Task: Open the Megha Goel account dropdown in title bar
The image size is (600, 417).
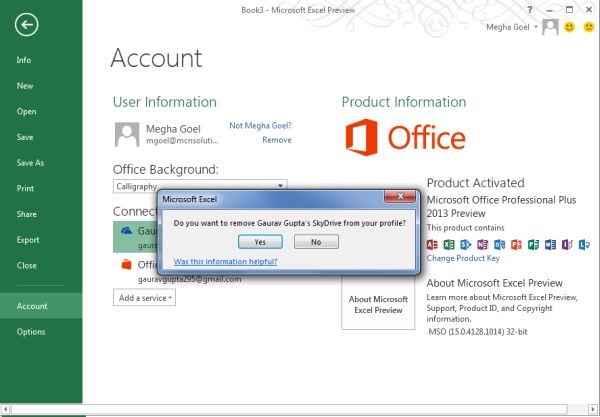Action: pos(535,27)
